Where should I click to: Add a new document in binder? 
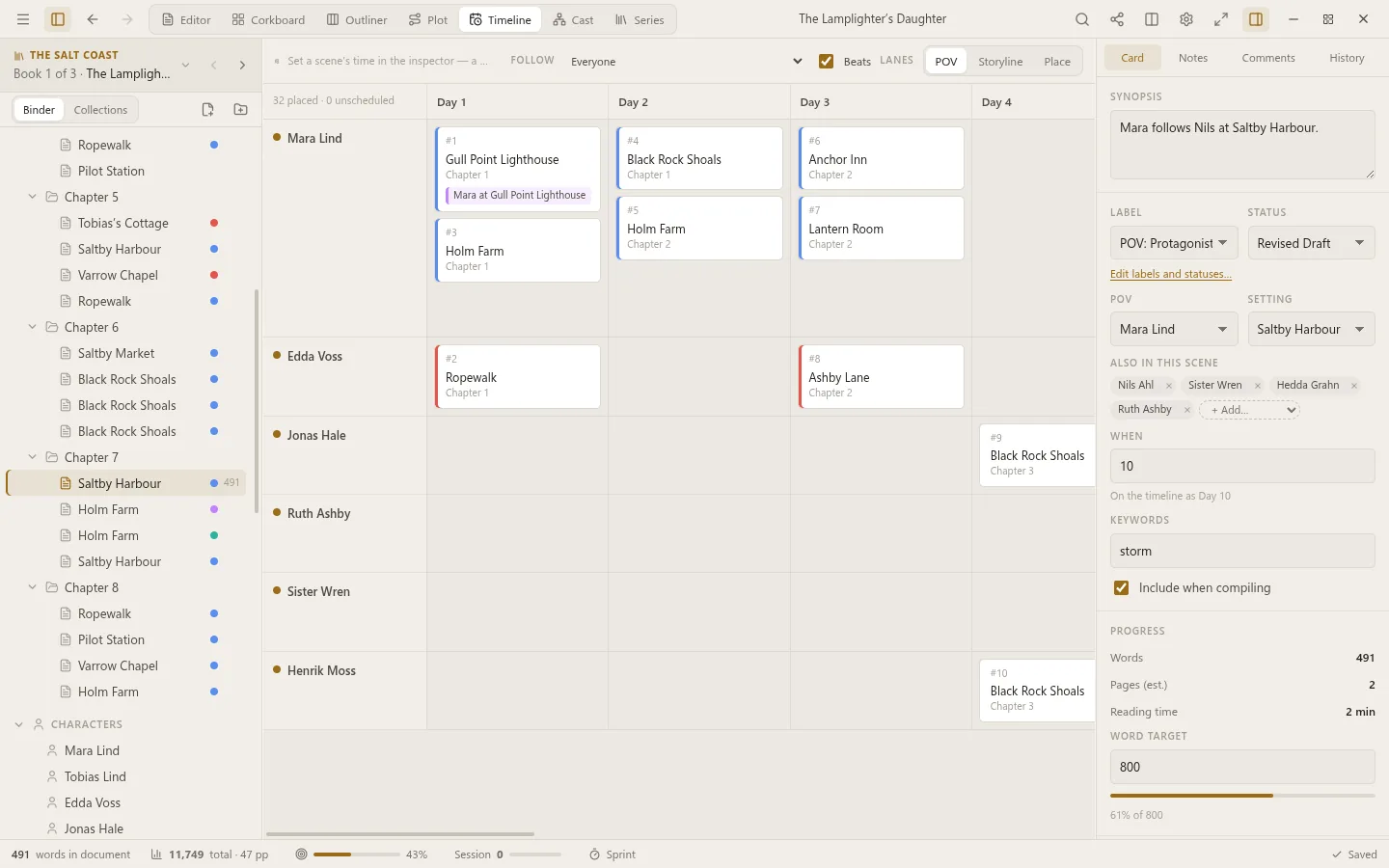coord(207,110)
